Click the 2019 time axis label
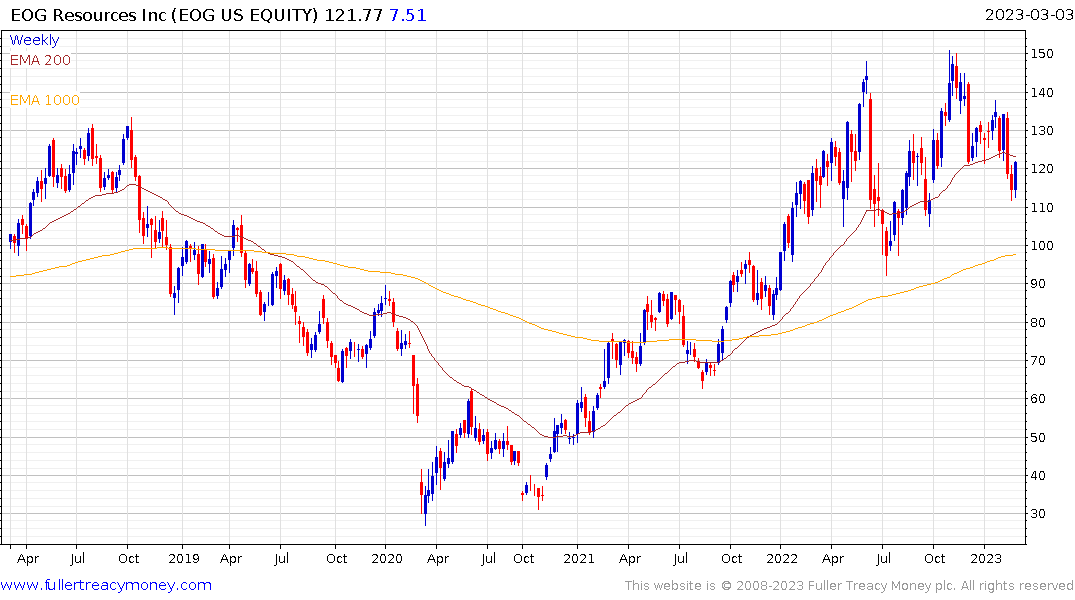The height and width of the screenshot is (600, 1075). coord(184,558)
